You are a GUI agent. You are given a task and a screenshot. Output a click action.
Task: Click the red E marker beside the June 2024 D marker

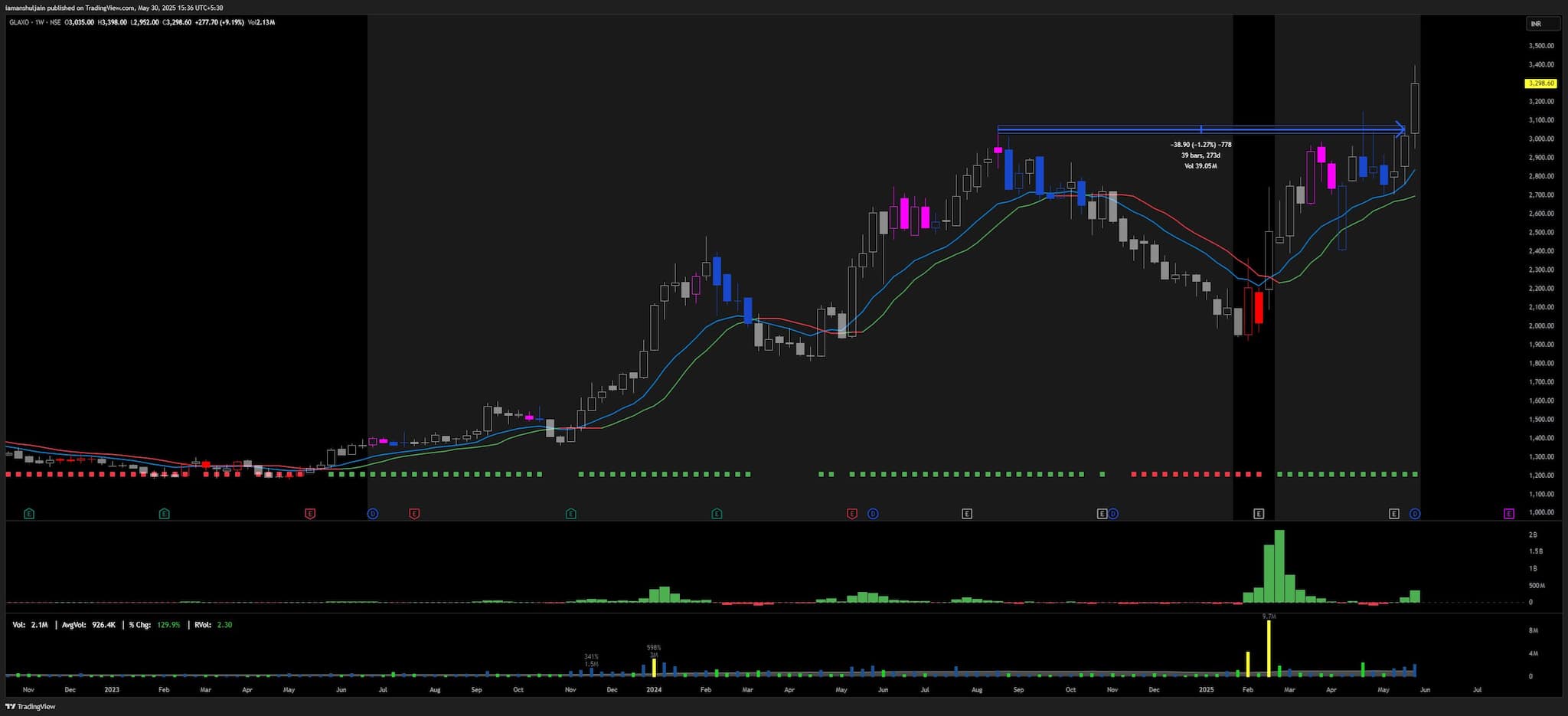tap(851, 514)
